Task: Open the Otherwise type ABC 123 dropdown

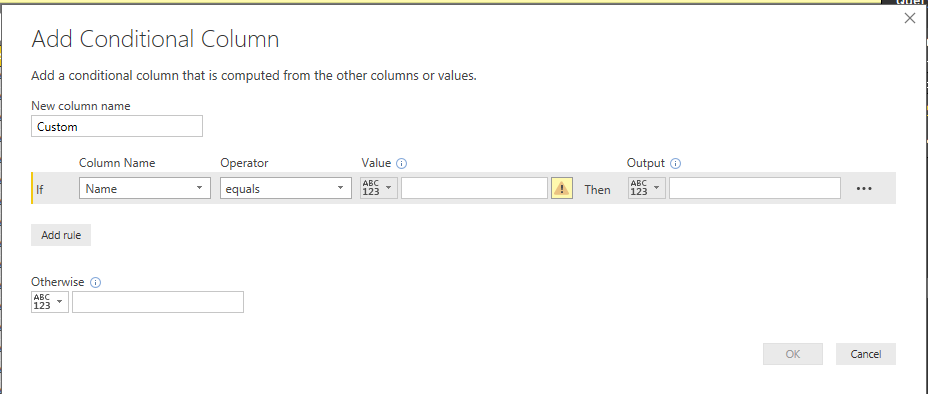Action: 50,302
